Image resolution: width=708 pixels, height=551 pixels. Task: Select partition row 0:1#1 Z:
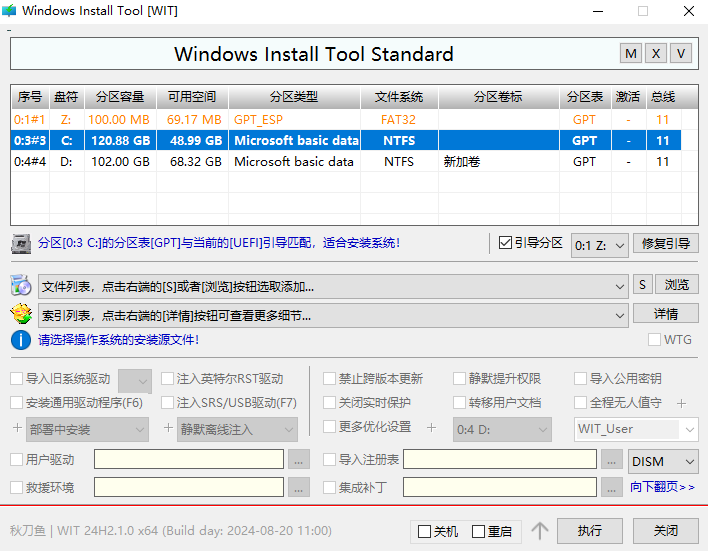(346, 120)
